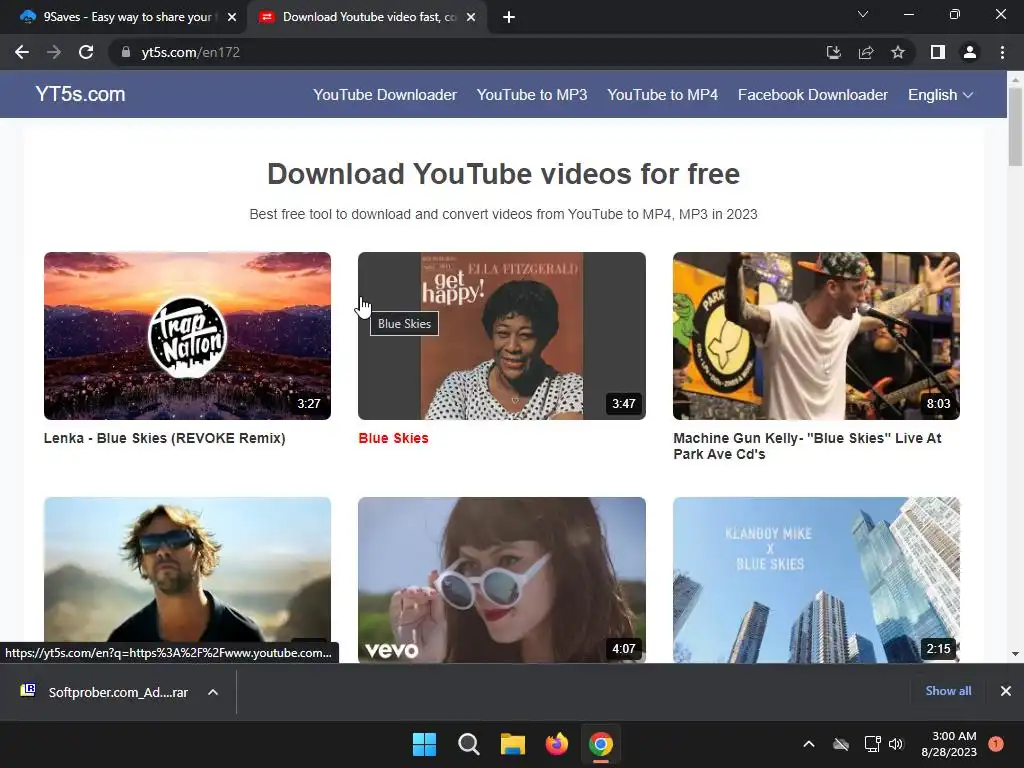Close the Download Youtube video tab
This screenshot has height=768, width=1024.
pos(471,17)
